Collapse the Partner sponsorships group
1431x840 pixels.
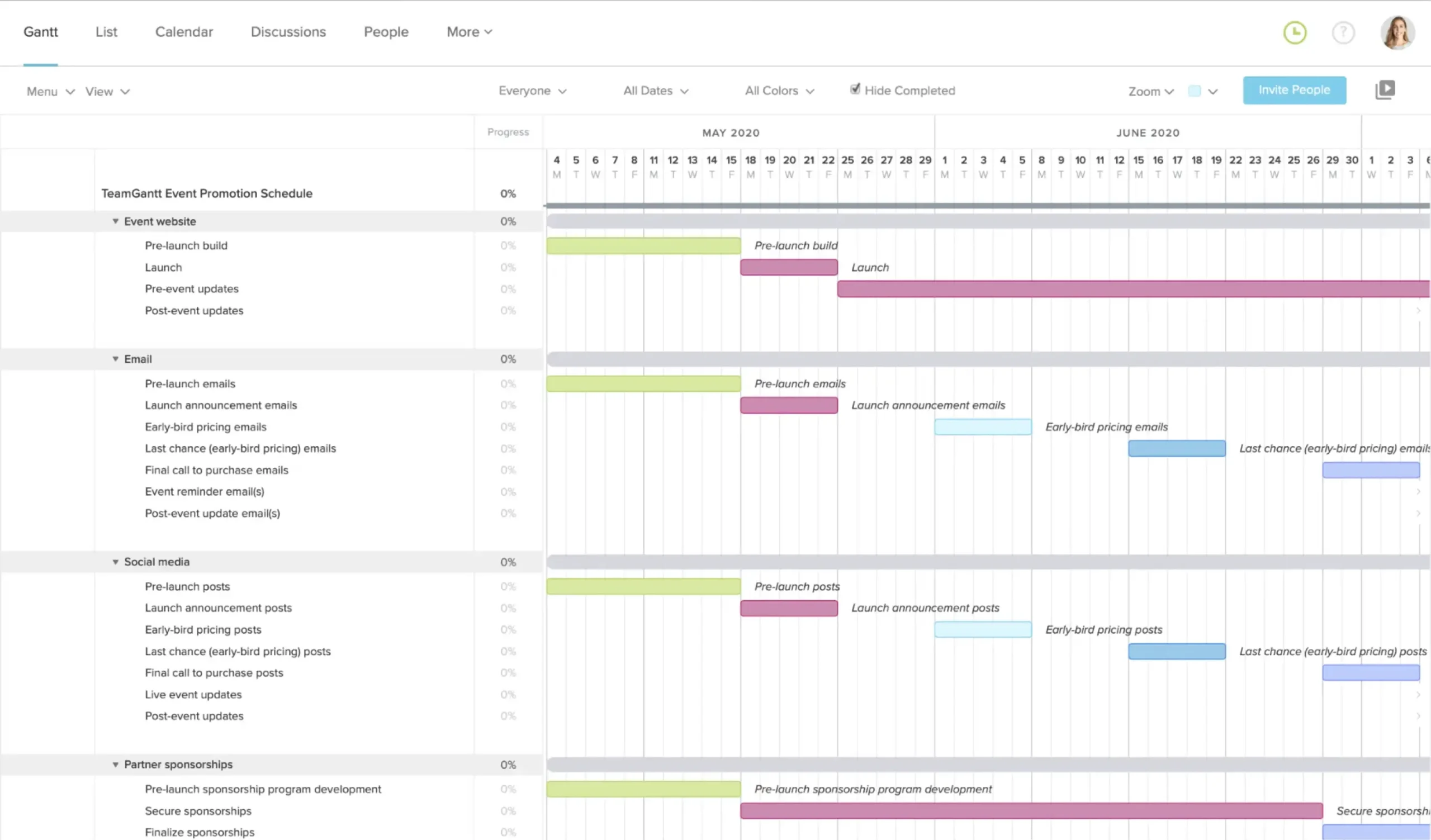tap(116, 765)
